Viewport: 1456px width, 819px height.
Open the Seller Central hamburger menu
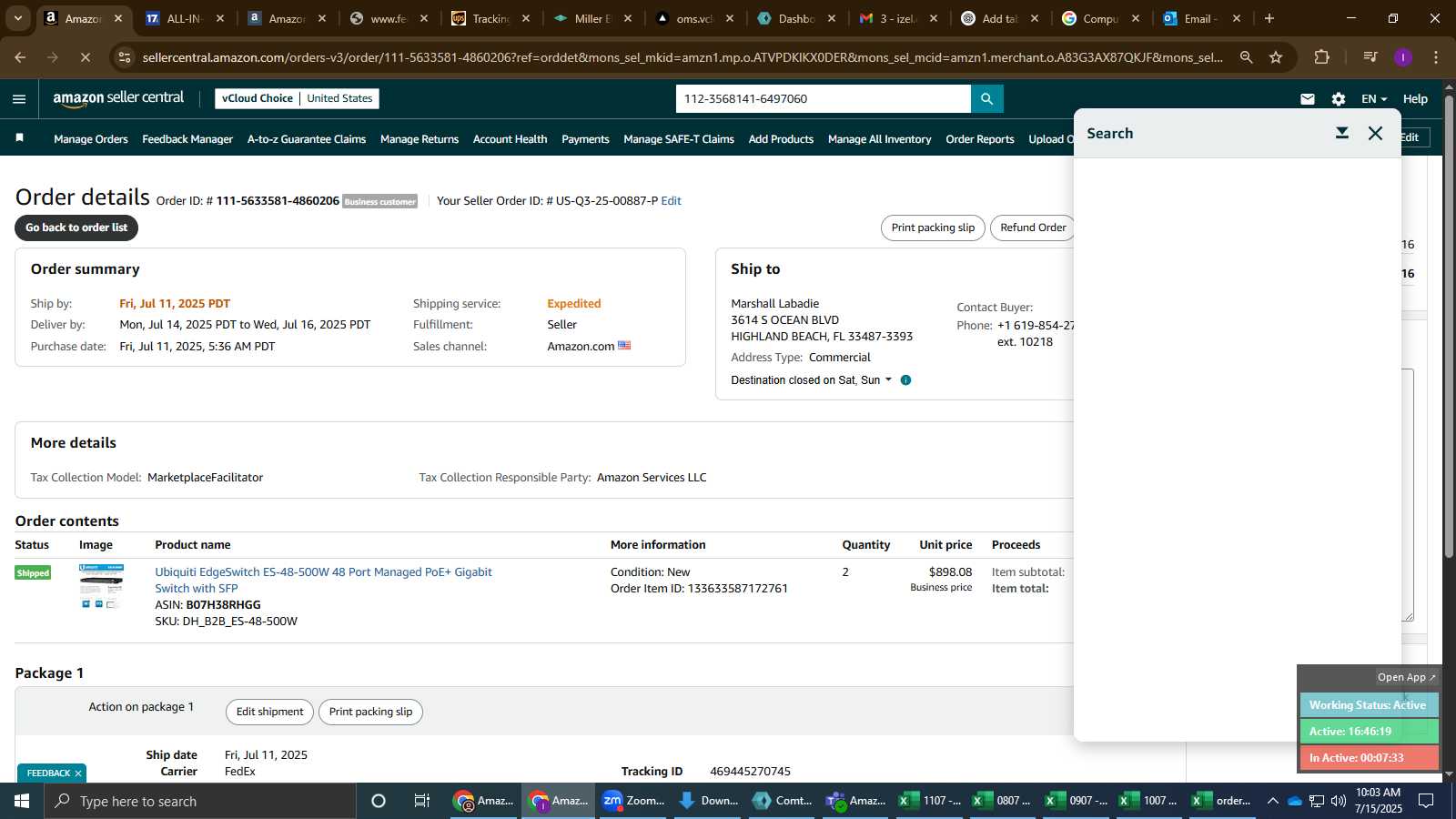(19, 99)
